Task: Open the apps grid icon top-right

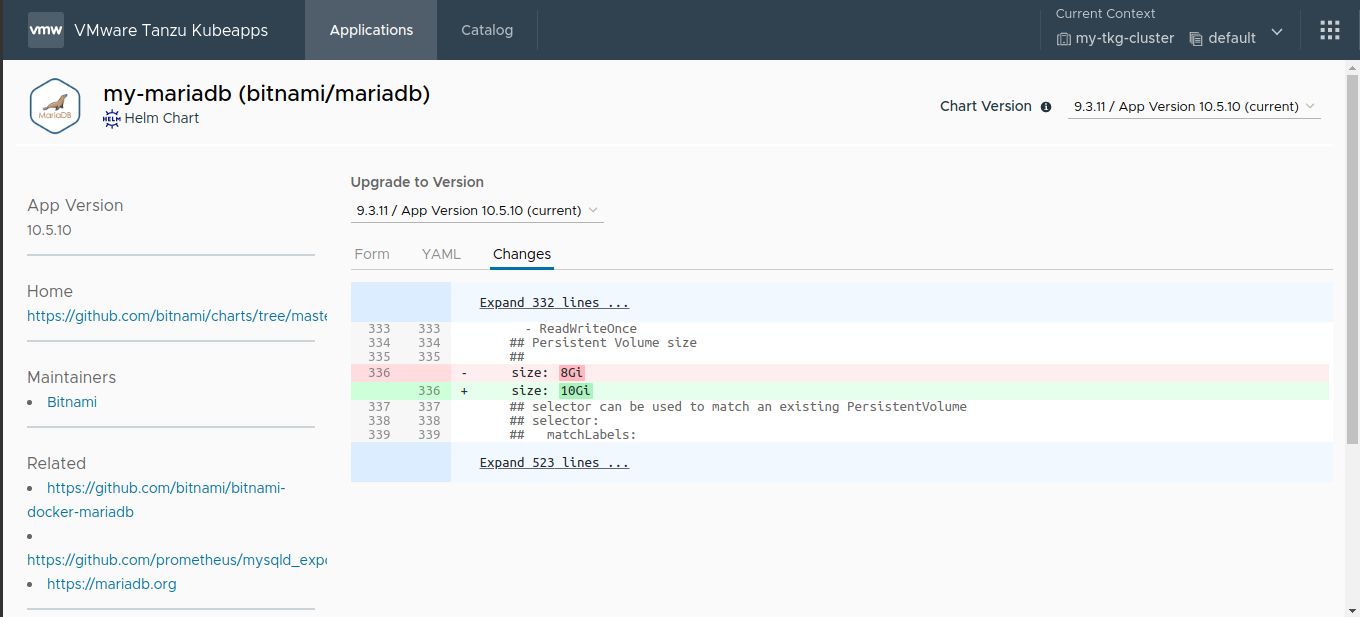Action: (1329, 29)
